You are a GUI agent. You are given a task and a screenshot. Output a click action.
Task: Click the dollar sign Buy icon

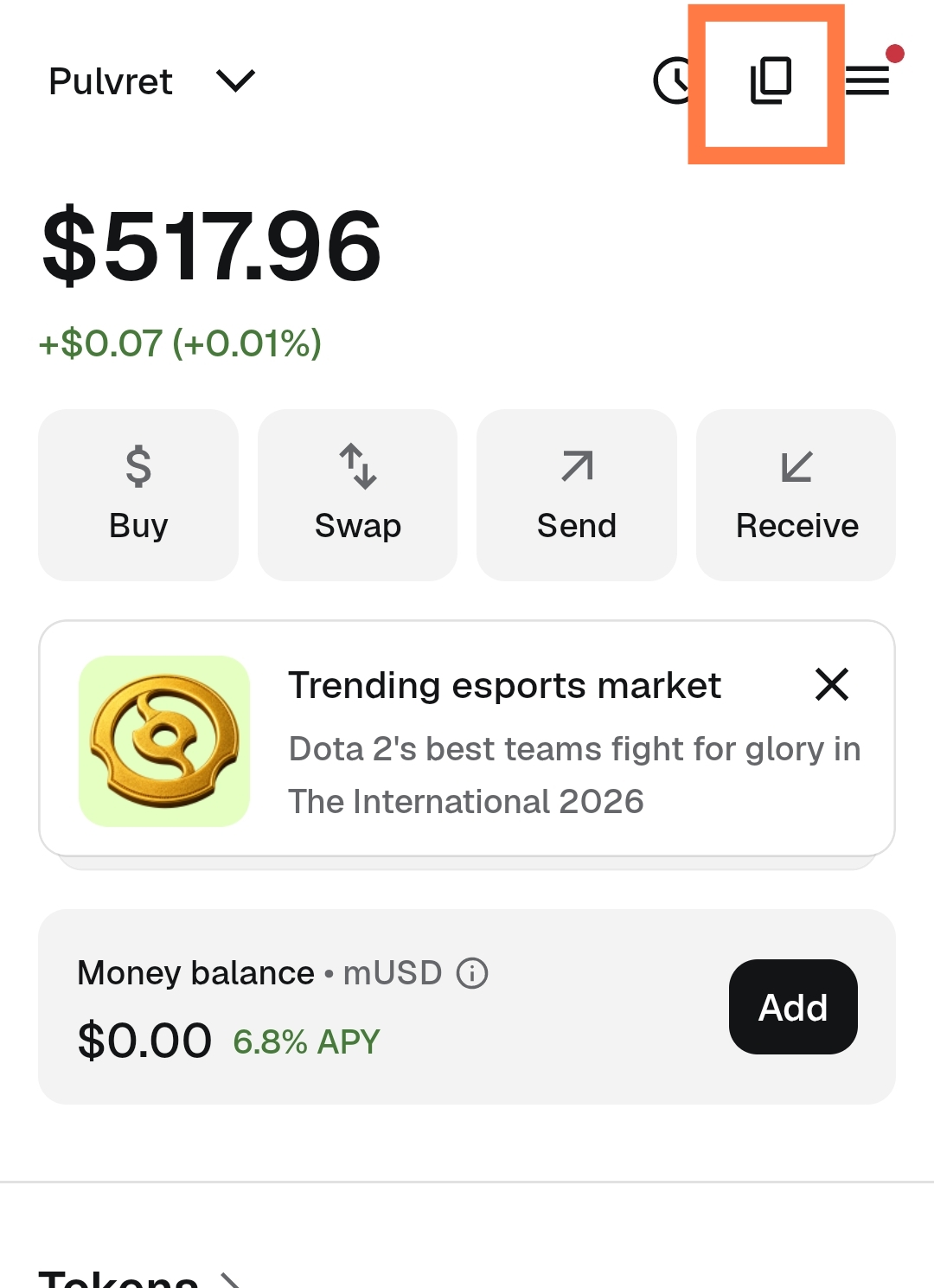click(138, 466)
